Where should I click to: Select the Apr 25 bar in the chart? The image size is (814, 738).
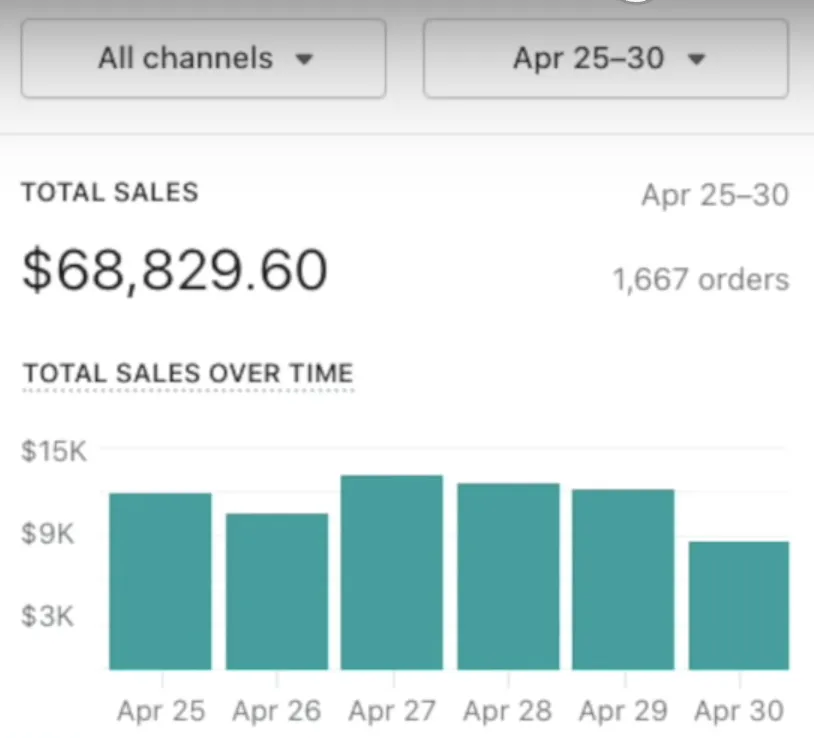(160, 581)
